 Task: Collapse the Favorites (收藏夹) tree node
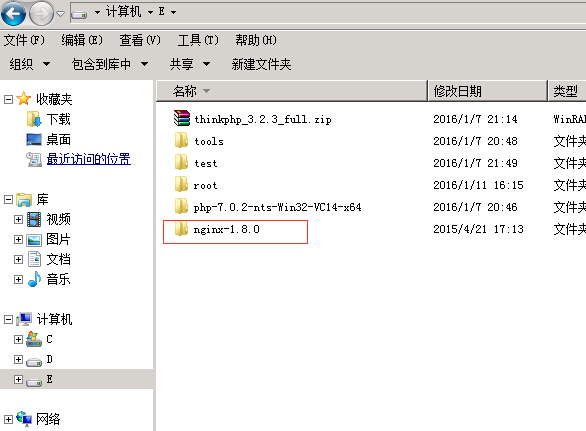pyautogui.click(x=8, y=99)
